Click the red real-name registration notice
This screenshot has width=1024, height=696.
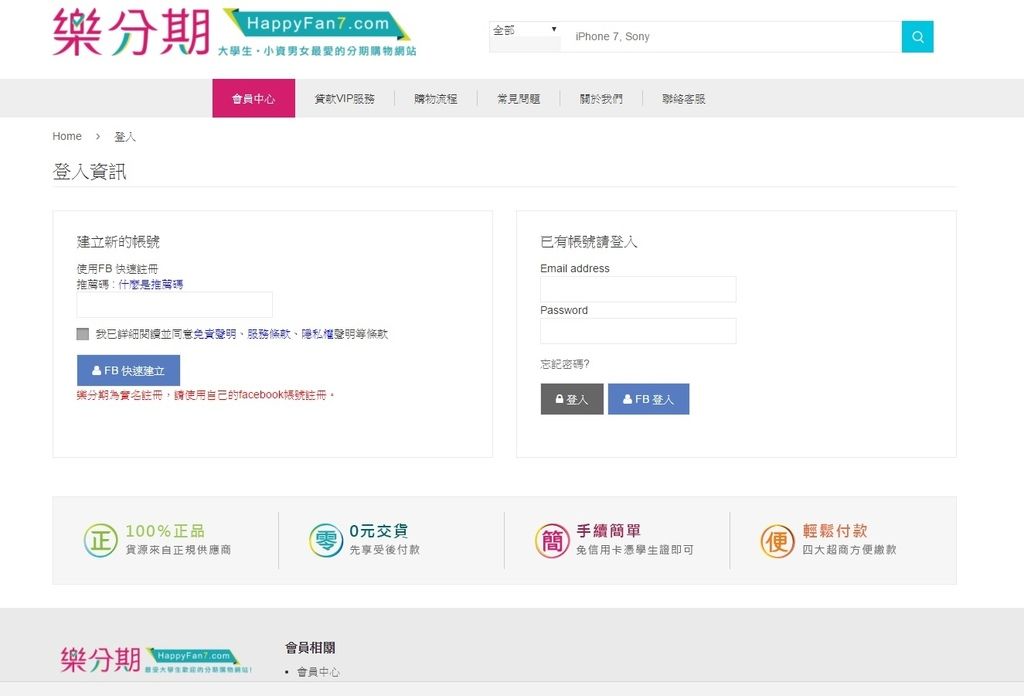(206, 394)
